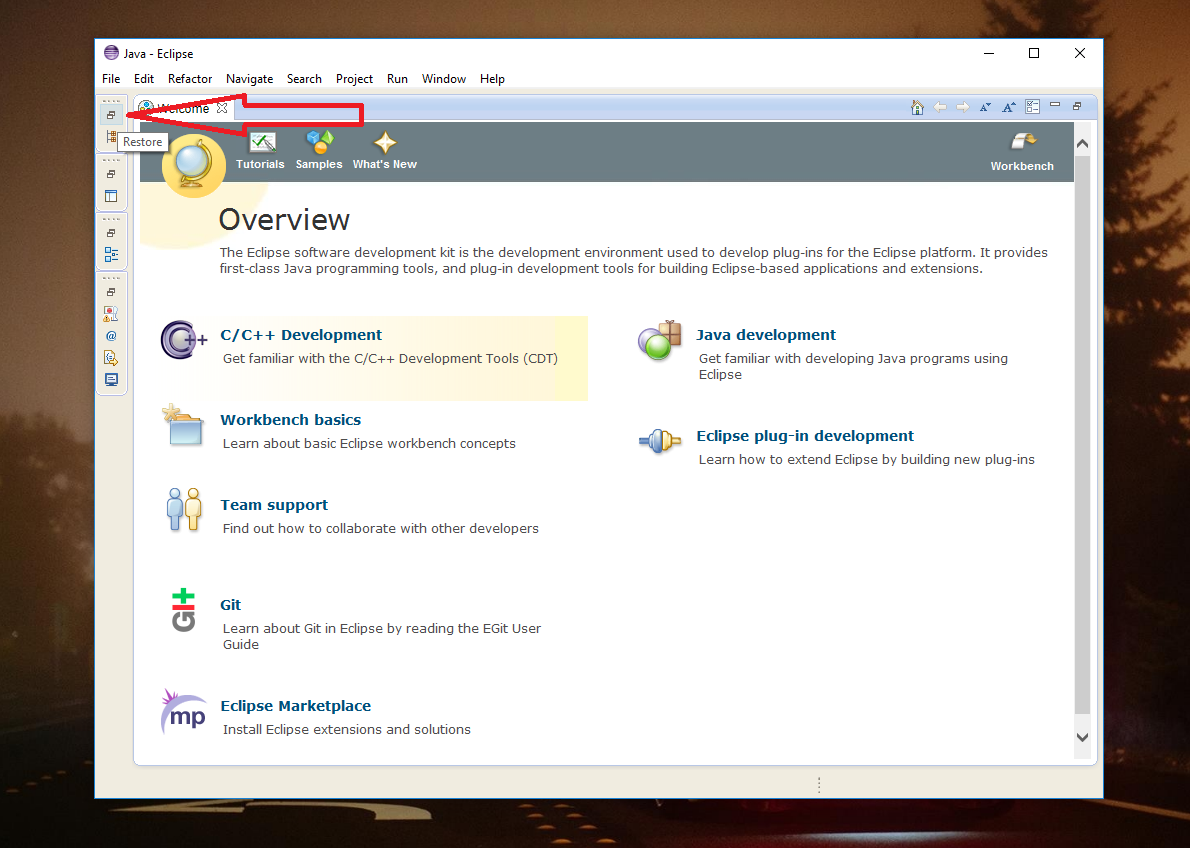1190x848 pixels.
Task: Click the scrollbar down arrow
Action: (1082, 737)
